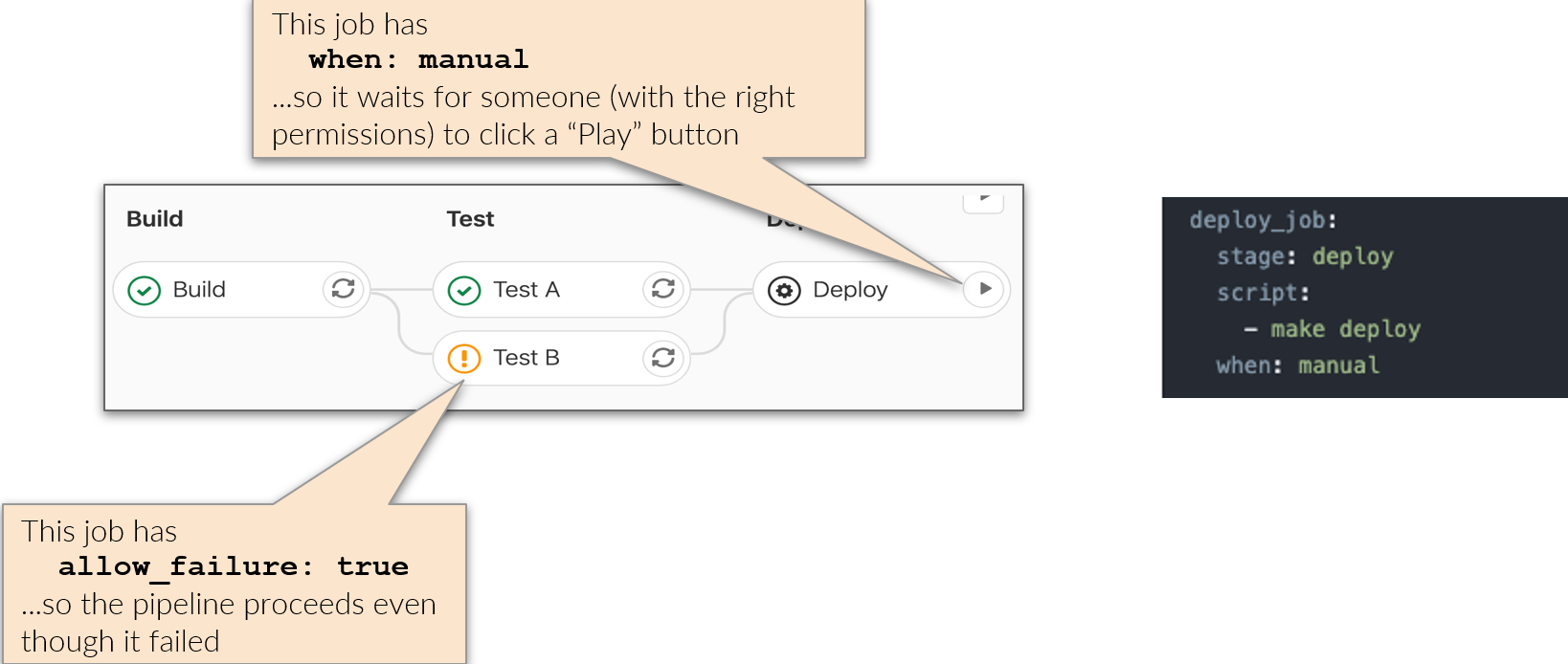Click the green passed status icon on Build
The image size is (1568, 664).
pos(145,290)
